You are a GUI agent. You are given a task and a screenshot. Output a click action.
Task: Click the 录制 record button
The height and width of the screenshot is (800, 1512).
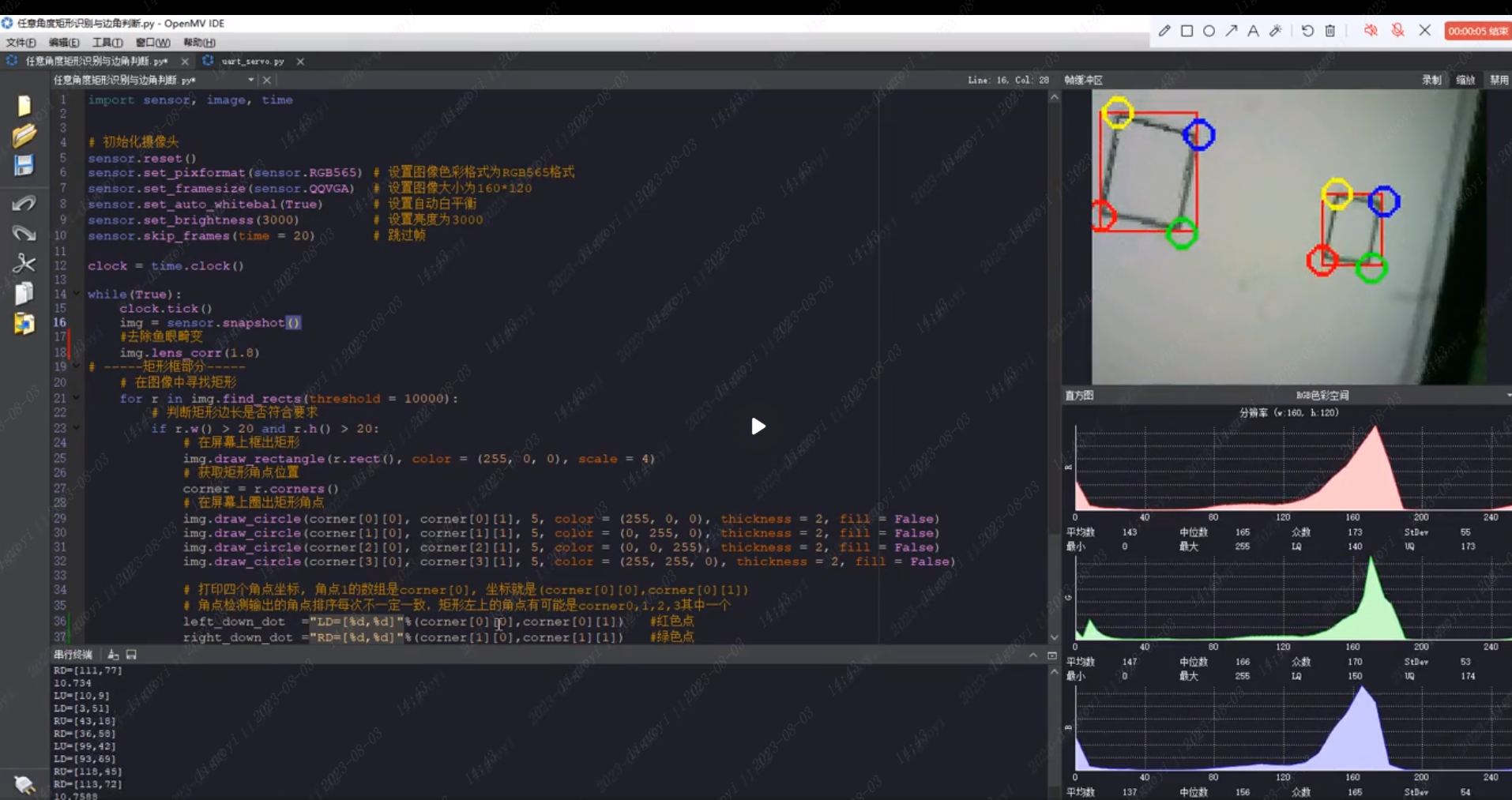1431,80
